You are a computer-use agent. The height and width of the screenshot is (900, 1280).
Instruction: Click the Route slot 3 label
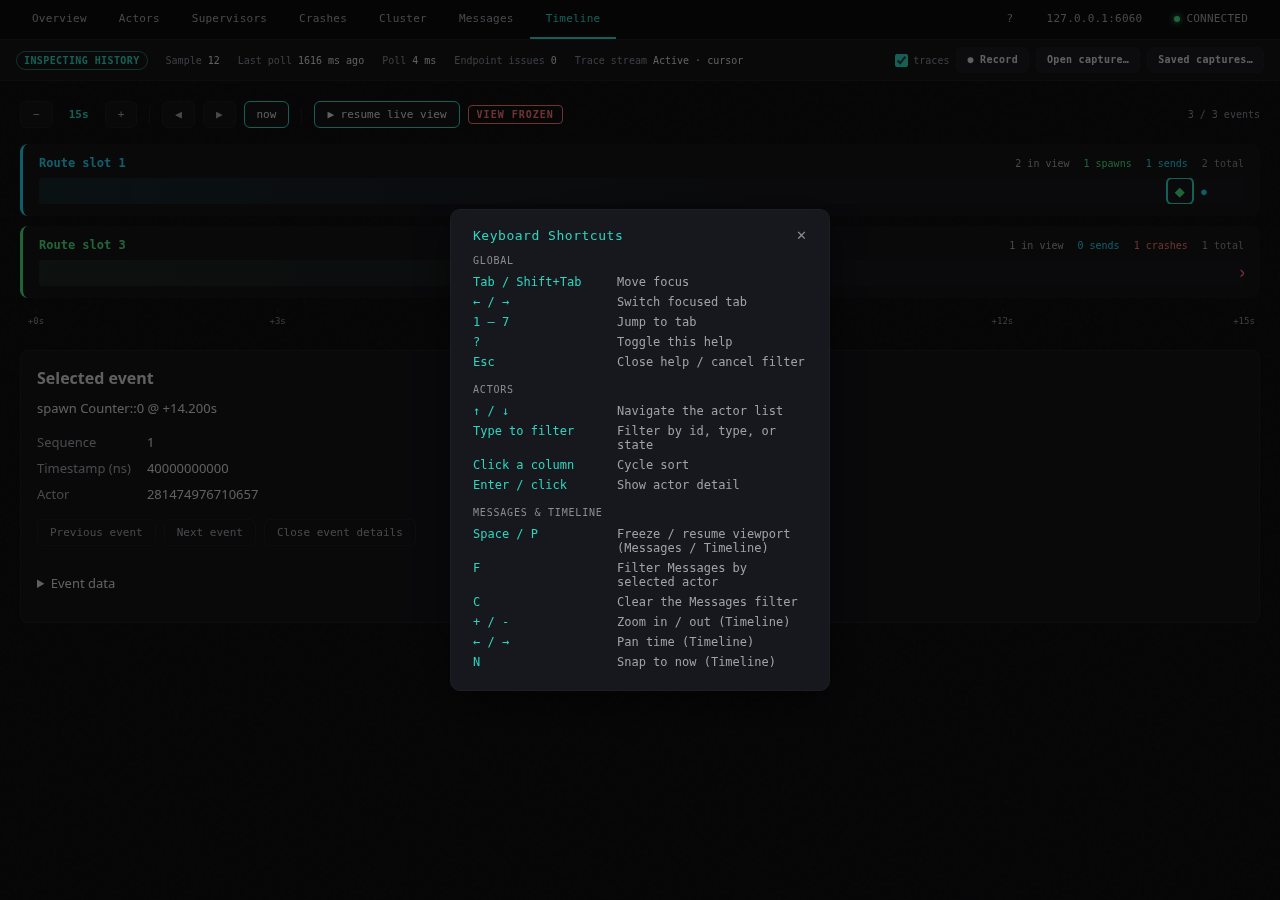tap(82, 245)
